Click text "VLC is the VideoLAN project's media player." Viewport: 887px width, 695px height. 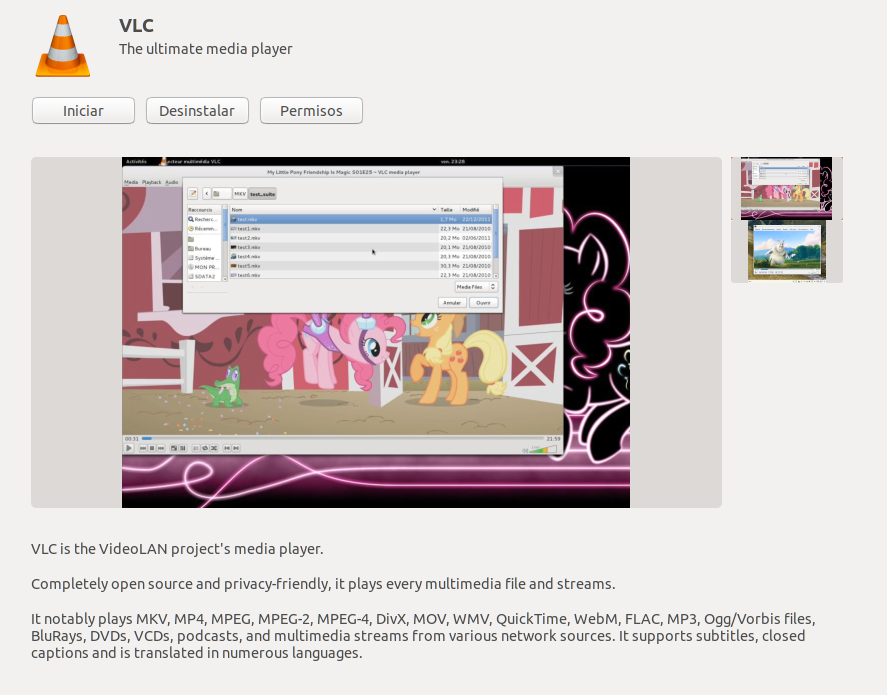[x=177, y=549]
